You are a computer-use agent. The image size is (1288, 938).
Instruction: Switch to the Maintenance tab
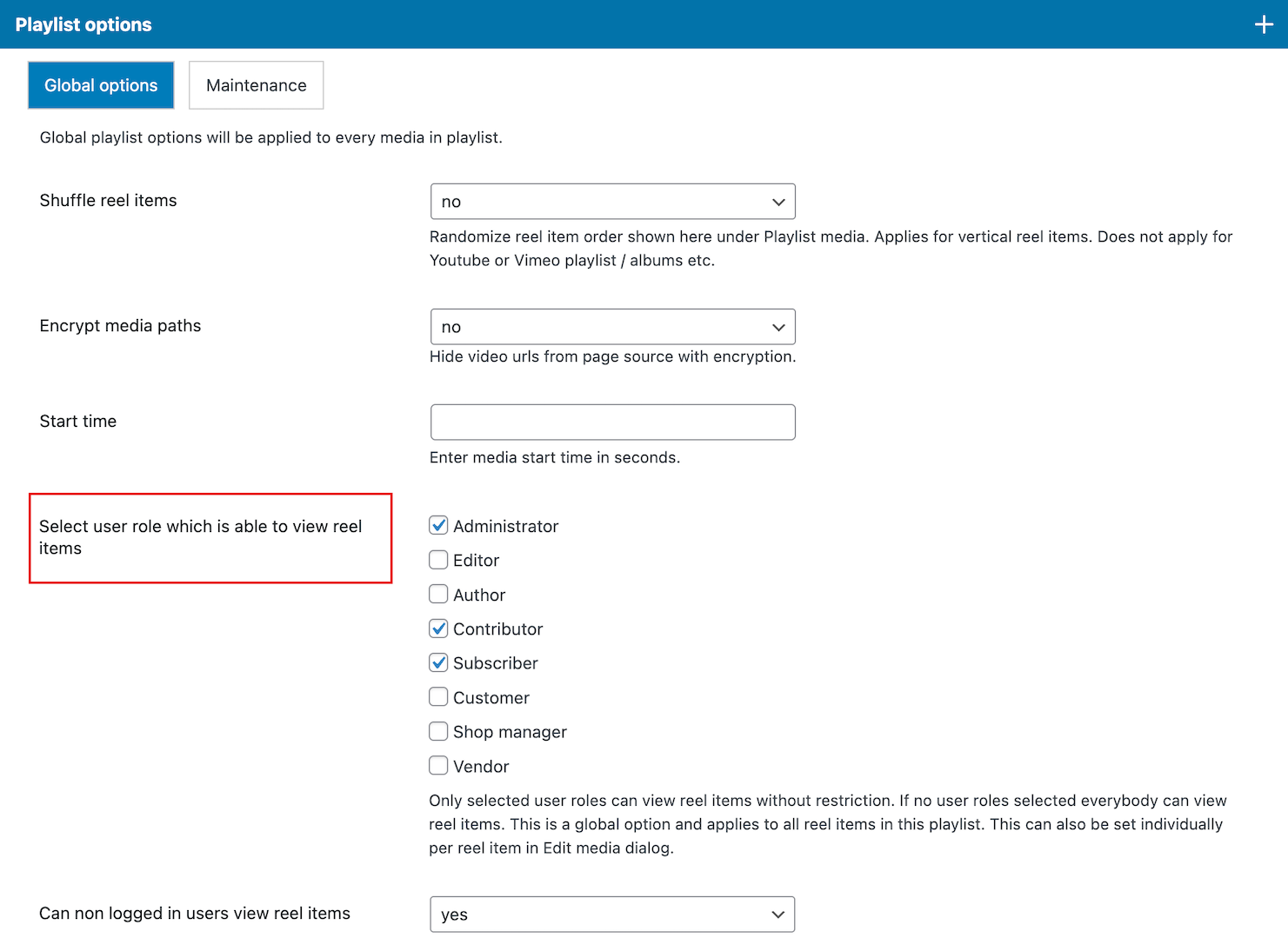[256, 85]
